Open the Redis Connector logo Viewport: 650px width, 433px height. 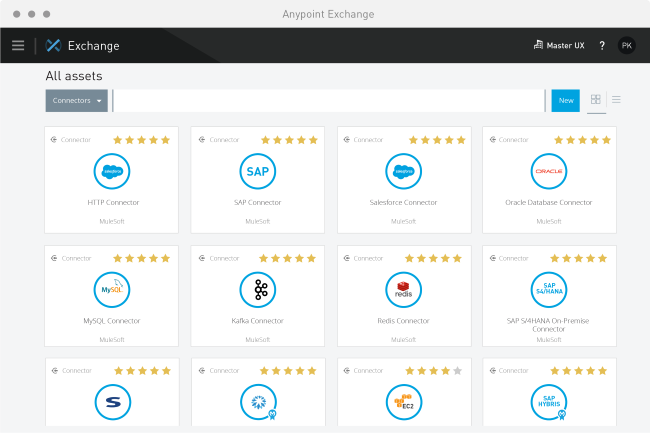tap(403, 290)
